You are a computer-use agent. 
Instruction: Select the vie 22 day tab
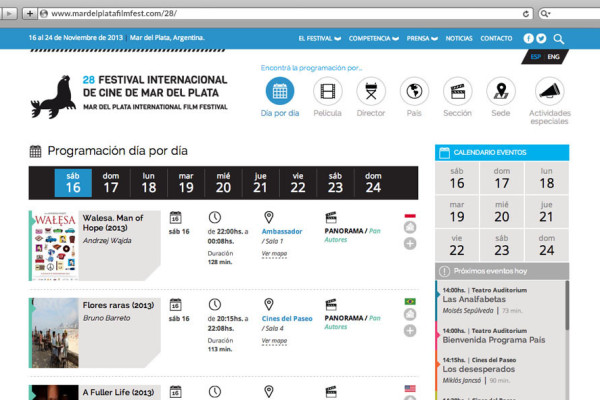(x=298, y=183)
